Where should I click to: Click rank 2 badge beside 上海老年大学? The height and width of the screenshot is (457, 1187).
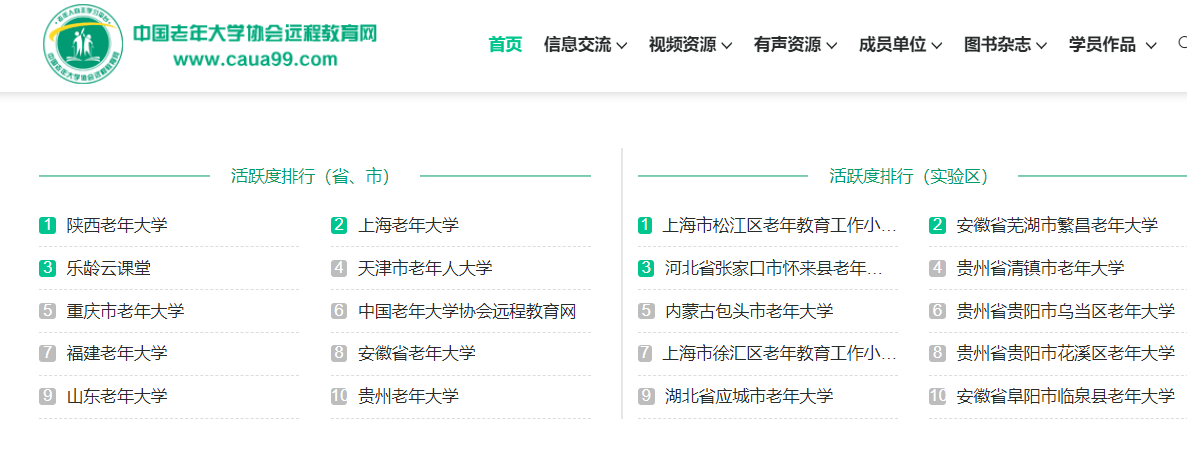click(339, 225)
